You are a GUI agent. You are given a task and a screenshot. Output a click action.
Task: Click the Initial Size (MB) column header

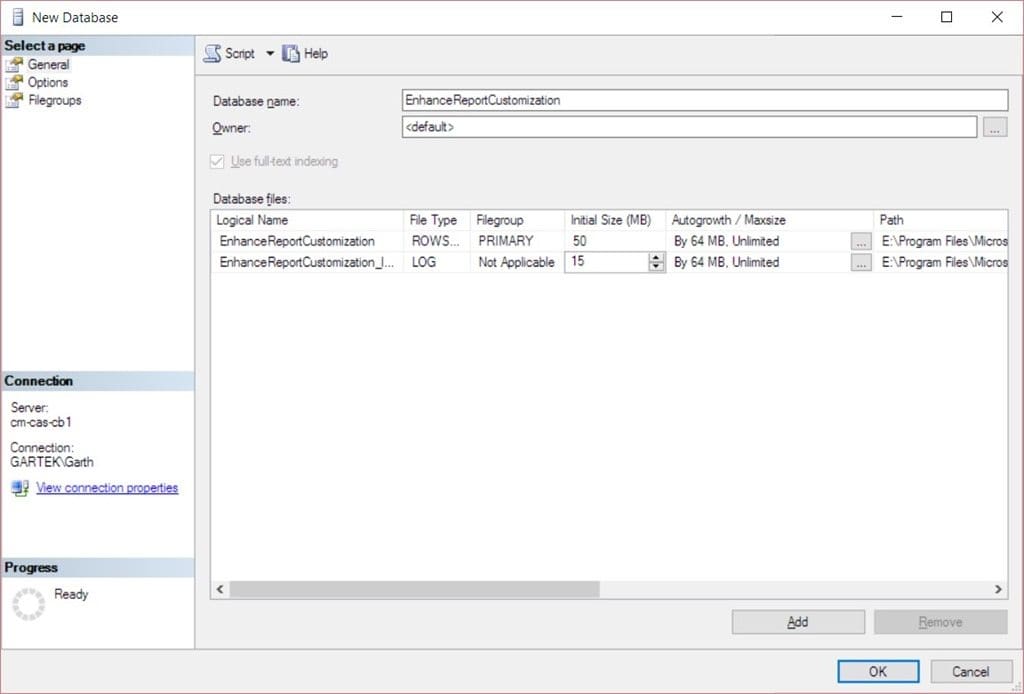tap(615, 220)
